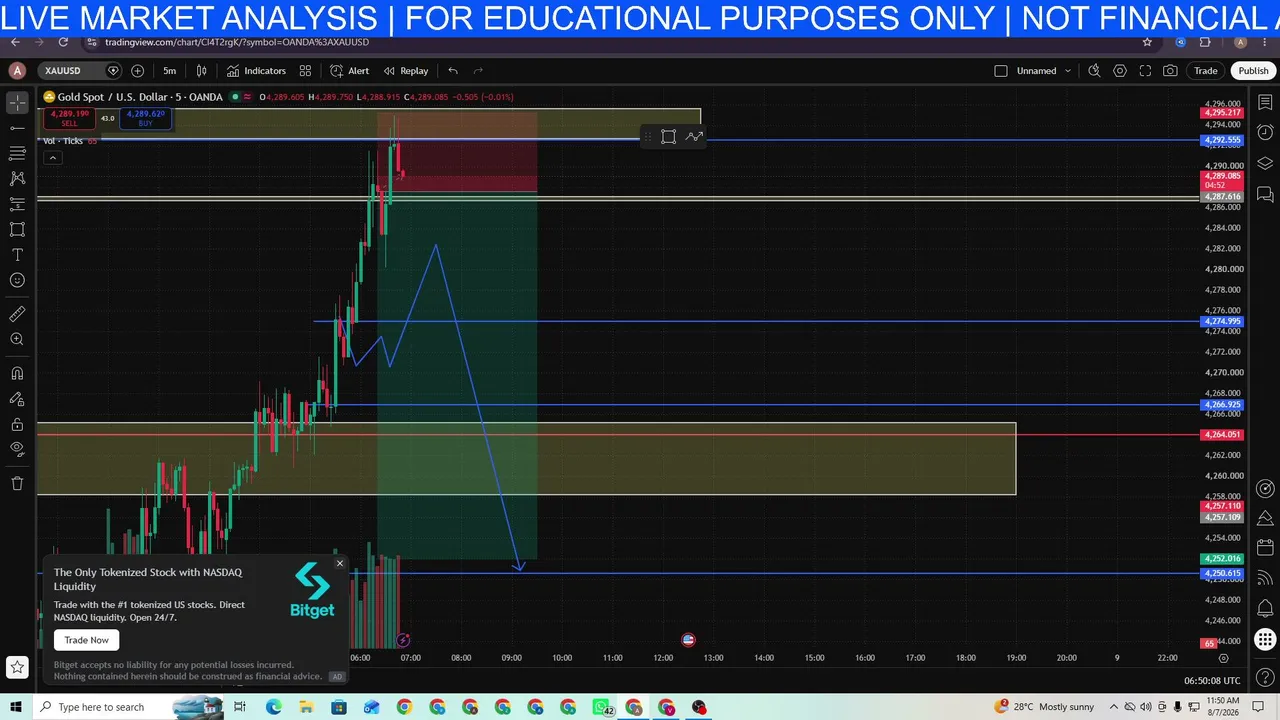Viewport: 1280px width, 720px height.
Task: Undo the last chart action
Action: [x=453, y=71]
